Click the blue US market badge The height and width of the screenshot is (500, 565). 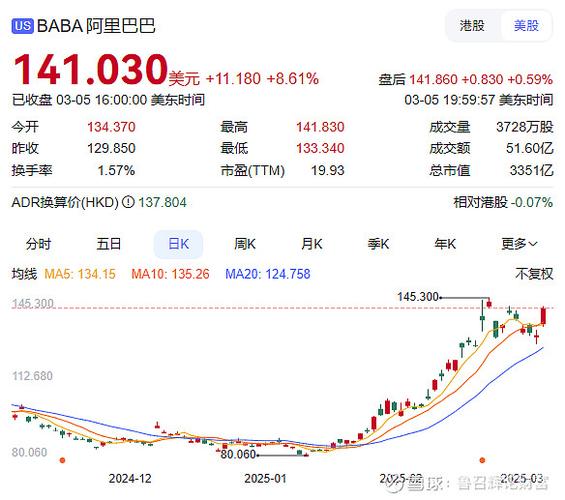pos(23,26)
